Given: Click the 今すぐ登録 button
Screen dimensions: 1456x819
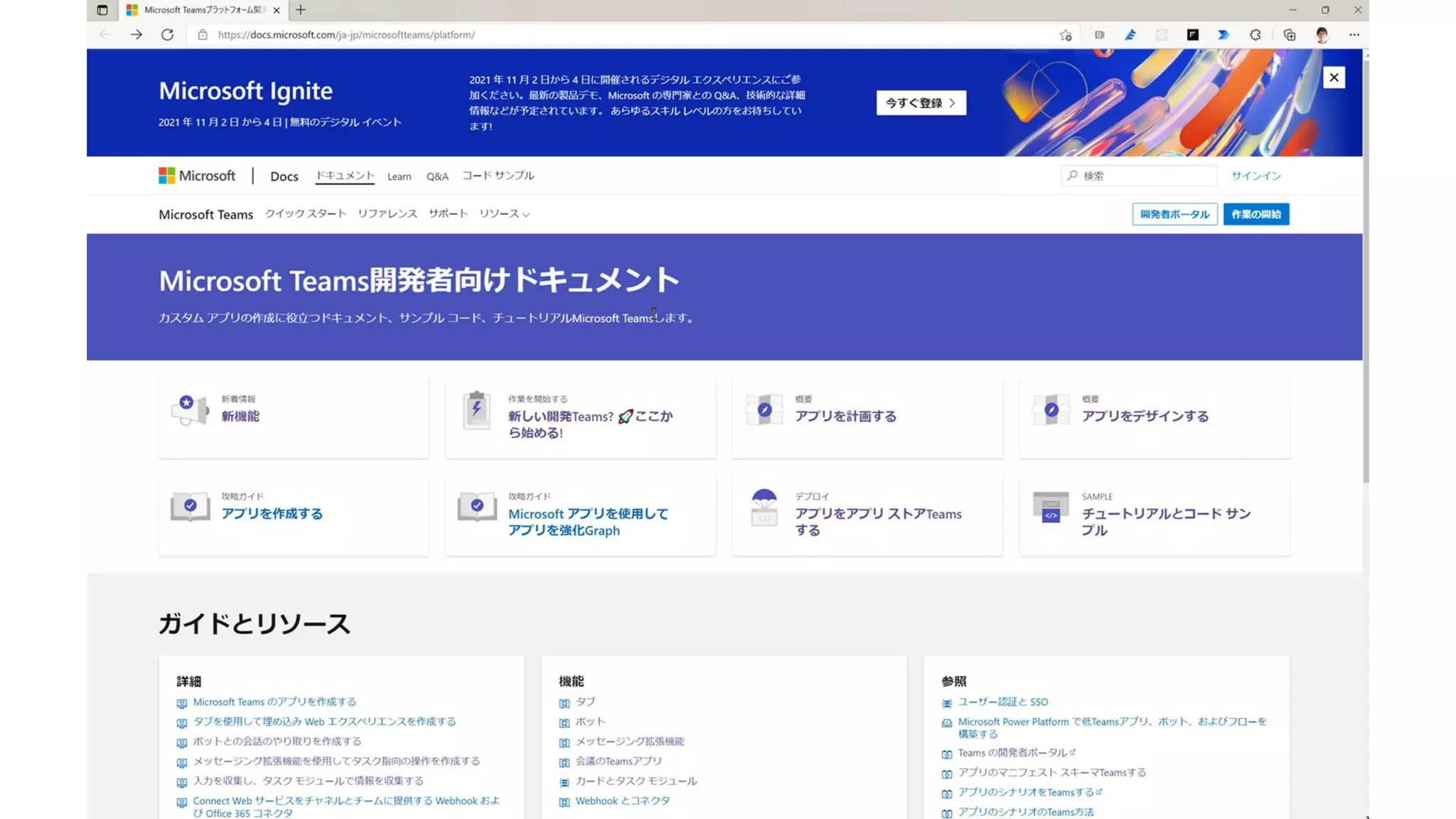Looking at the screenshot, I should pos(921,103).
